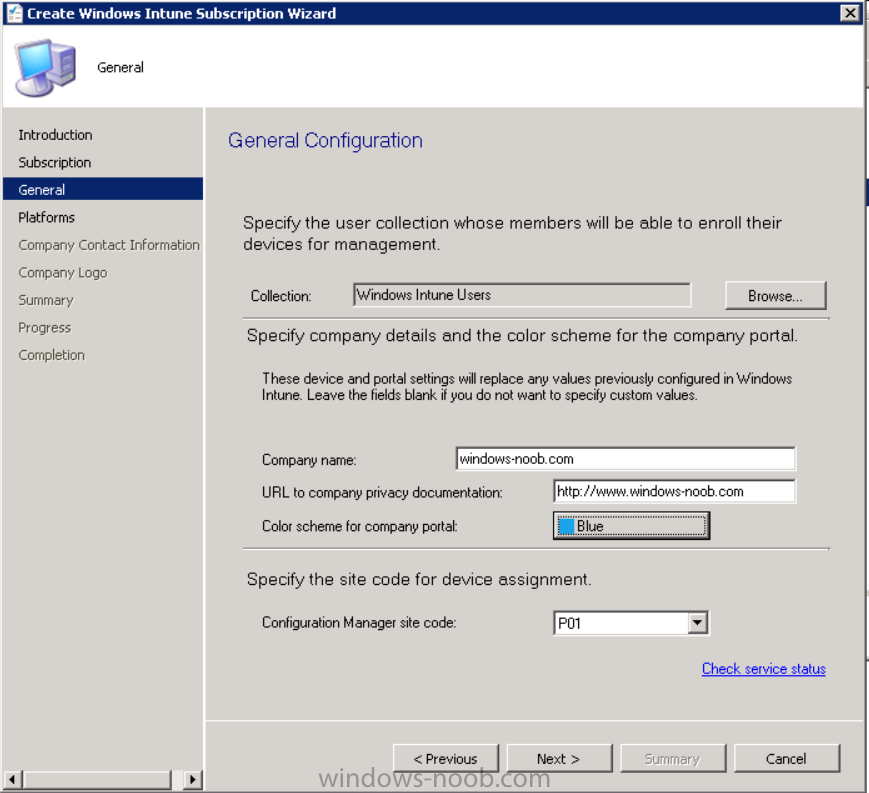
Task: Open the P01 site code dropdown
Action: (x=698, y=623)
